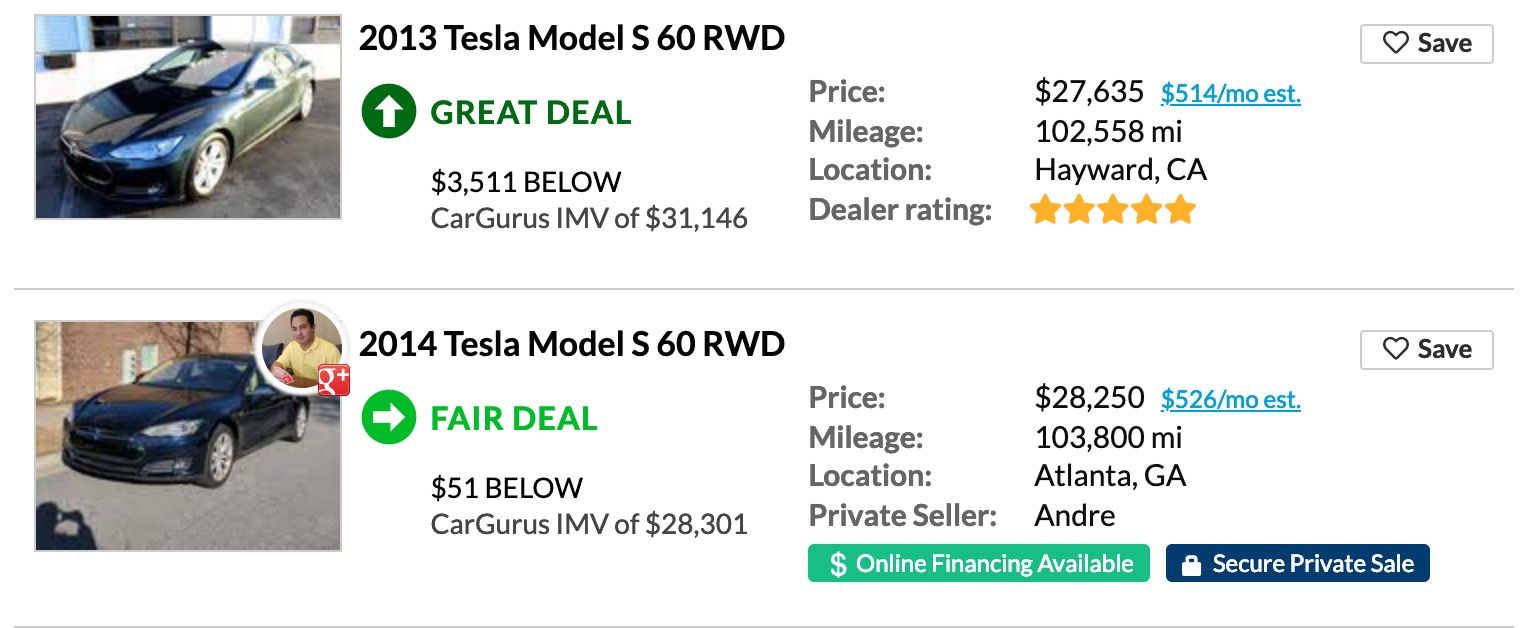1528x628 pixels.
Task: Save the 2014 Tesla Model S listing
Action: click(x=1427, y=349)
